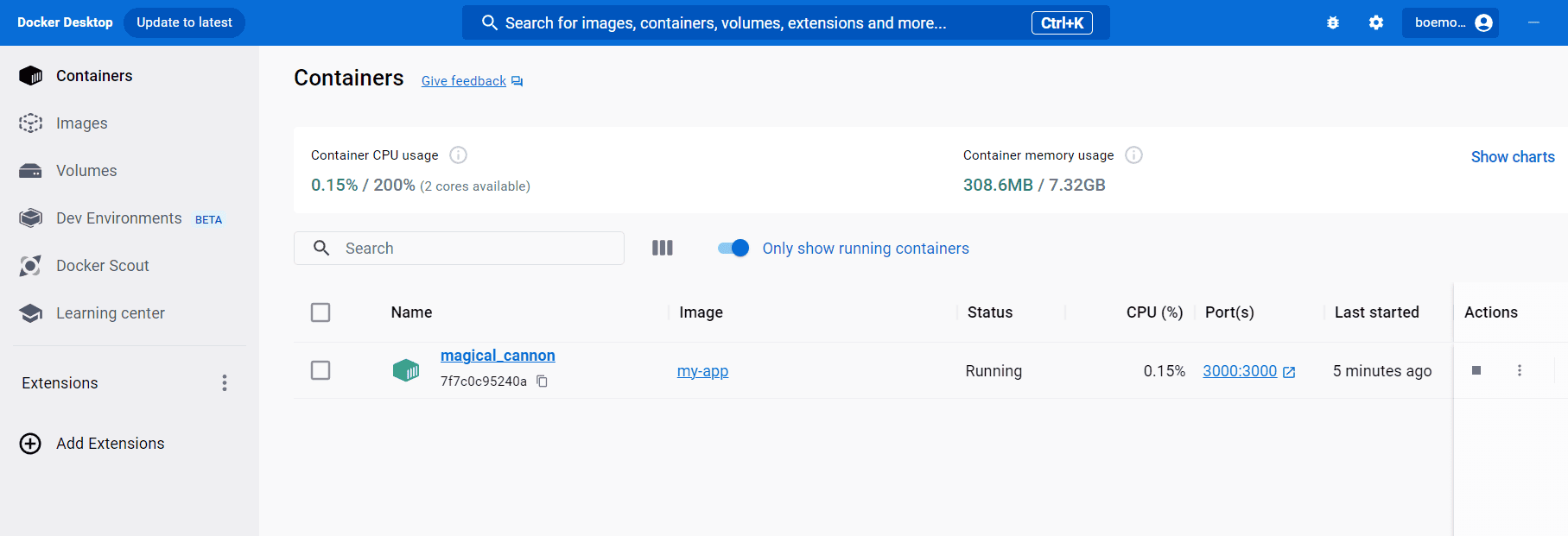Click the boemo account button

pyautogui.click(x=1451, y=22)
